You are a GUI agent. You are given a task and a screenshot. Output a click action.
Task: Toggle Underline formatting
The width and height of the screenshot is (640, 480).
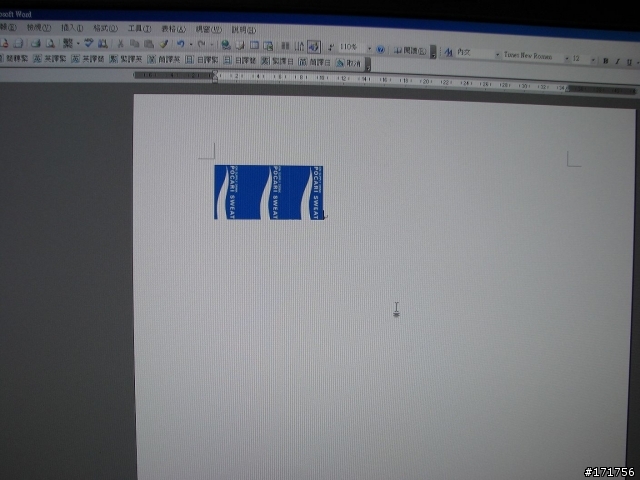coord(629,62)
